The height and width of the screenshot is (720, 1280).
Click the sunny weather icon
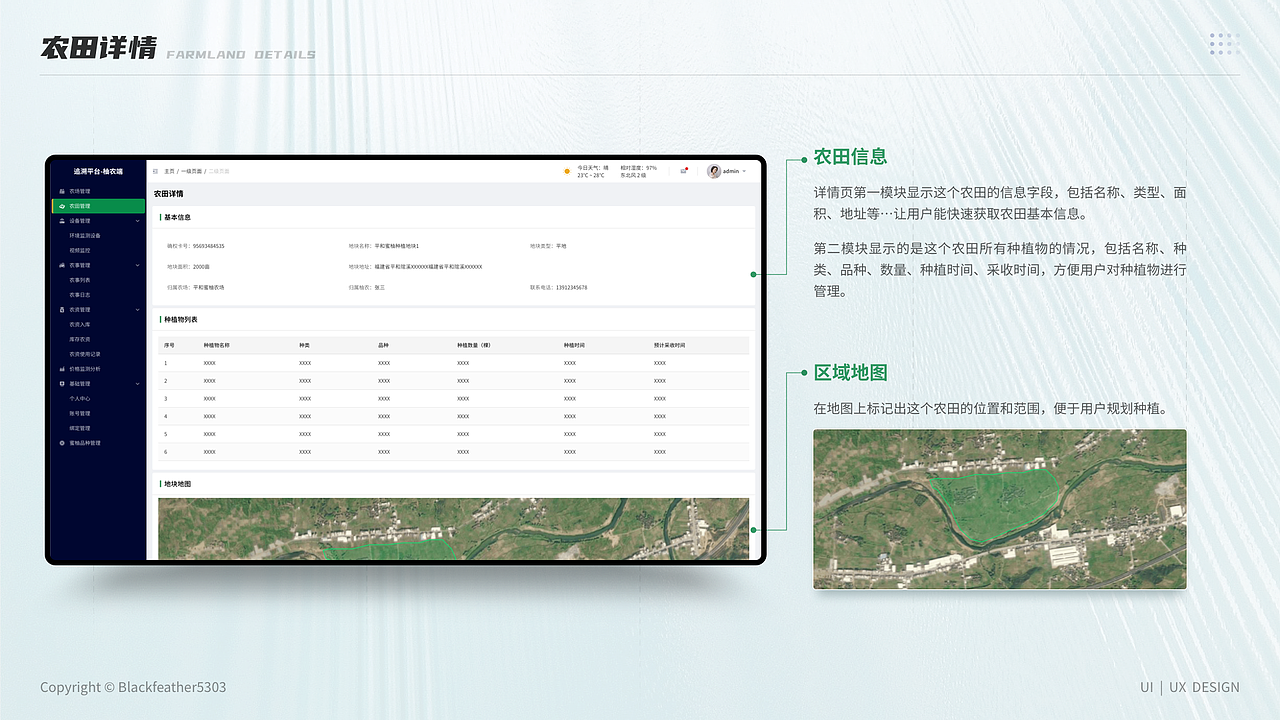[x=567, y=171]
